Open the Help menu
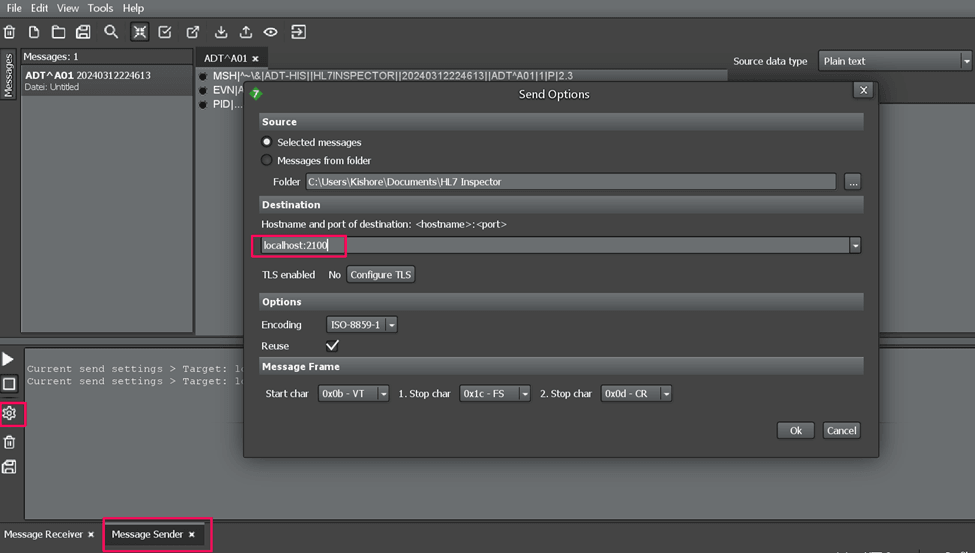This screenshot has width=975, height=553. pos(133,8)
